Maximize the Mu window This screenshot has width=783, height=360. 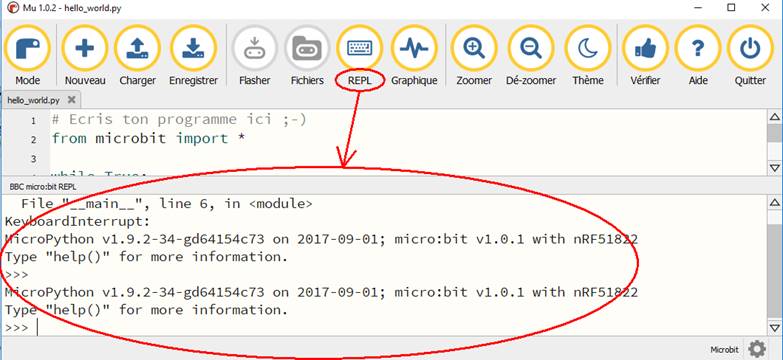click(731, 7)
